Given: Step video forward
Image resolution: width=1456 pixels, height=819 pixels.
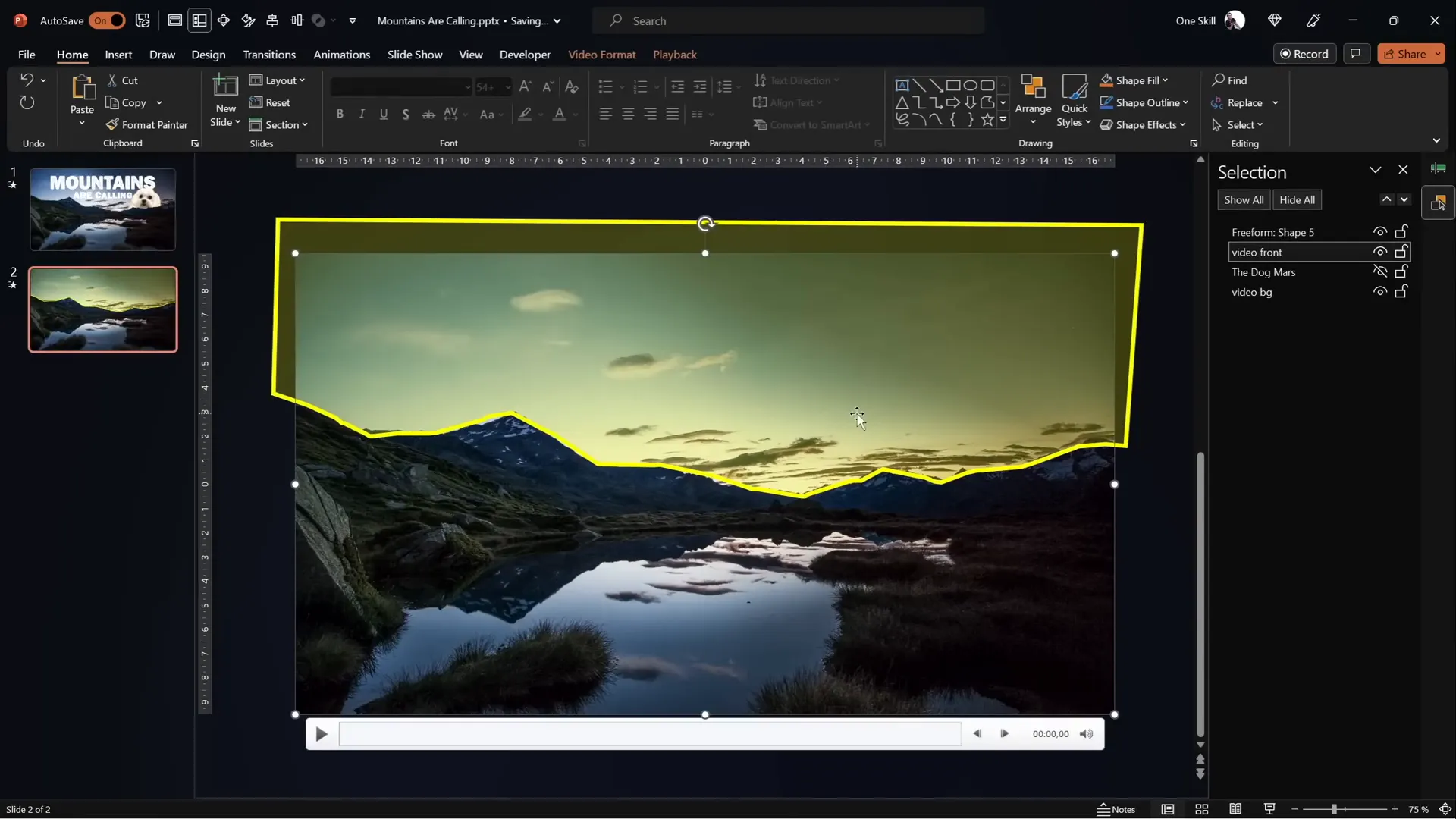Looking at the screenshot, I should pos(1004,733).
